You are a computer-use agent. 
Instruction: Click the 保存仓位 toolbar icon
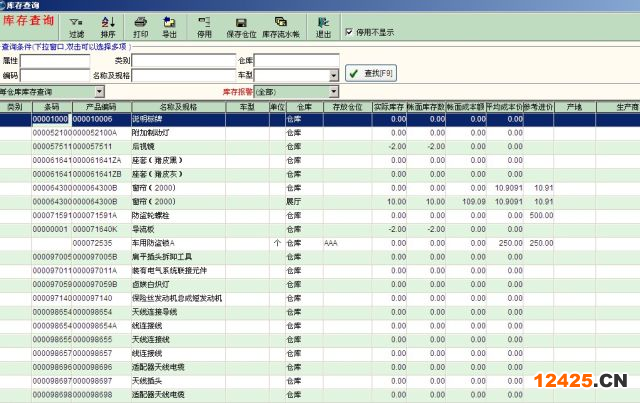[x=239, y=26]
